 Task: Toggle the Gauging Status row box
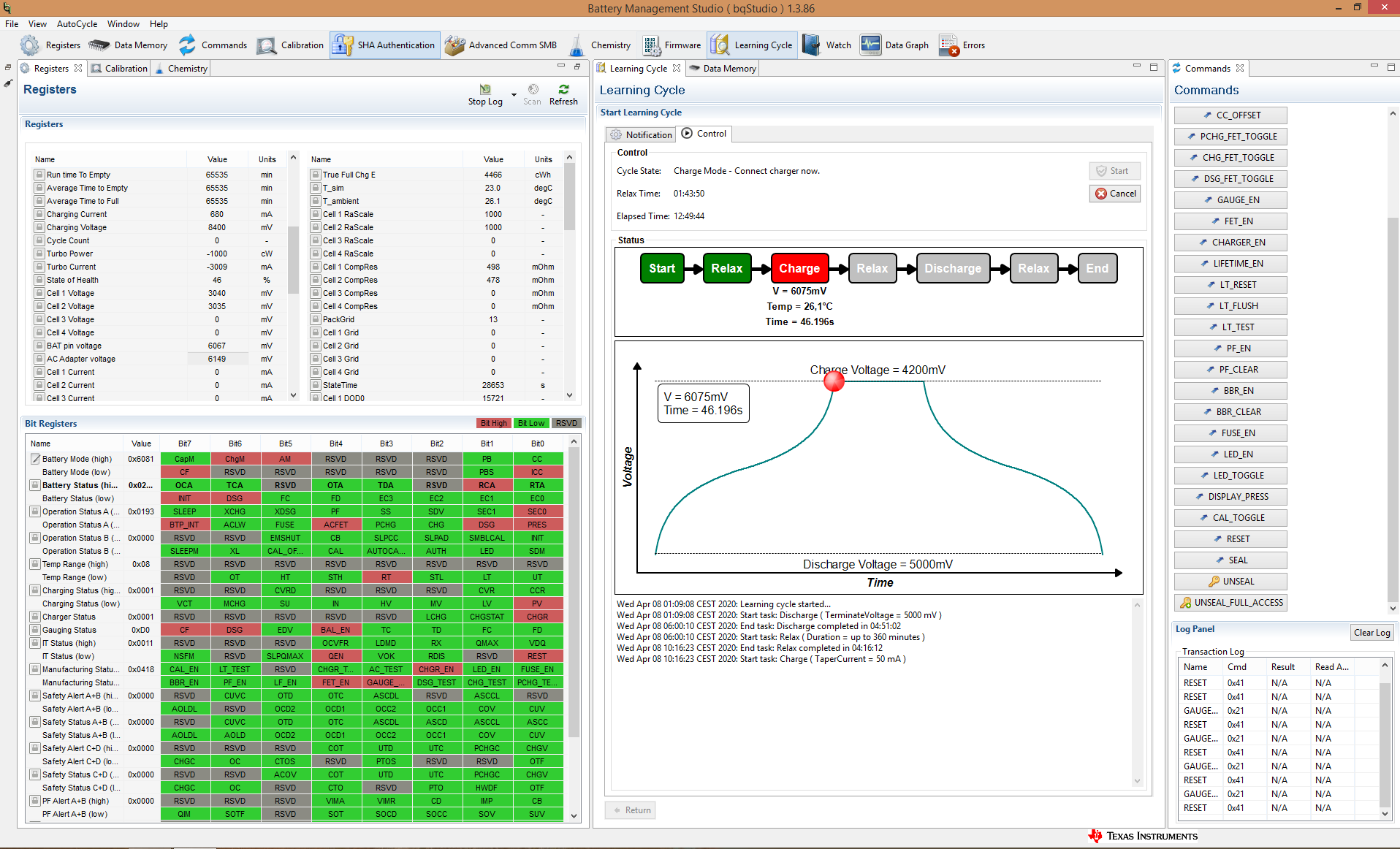coord(34,630)
